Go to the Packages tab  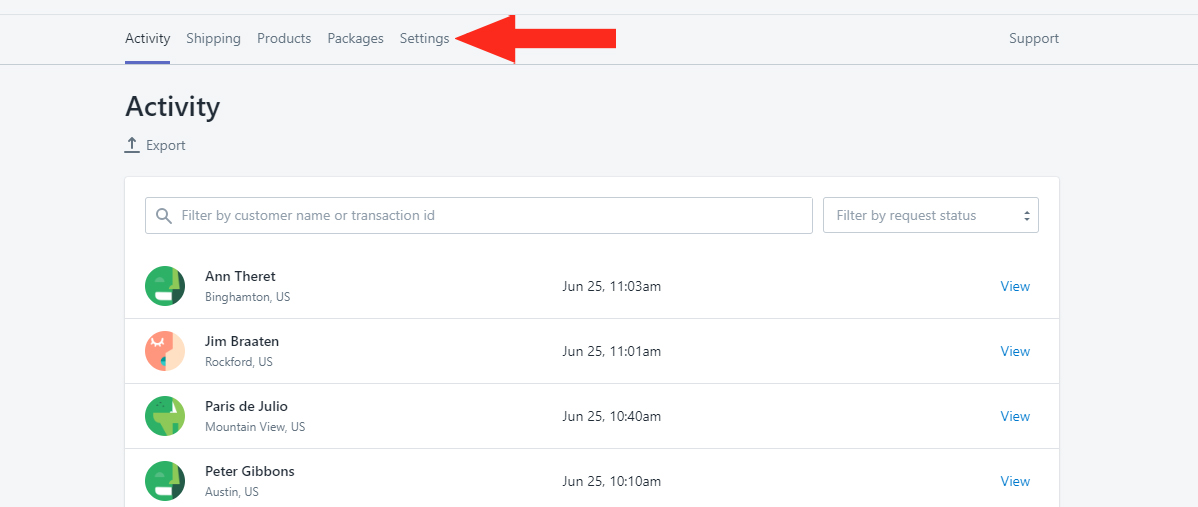click(x=355, y=38)
